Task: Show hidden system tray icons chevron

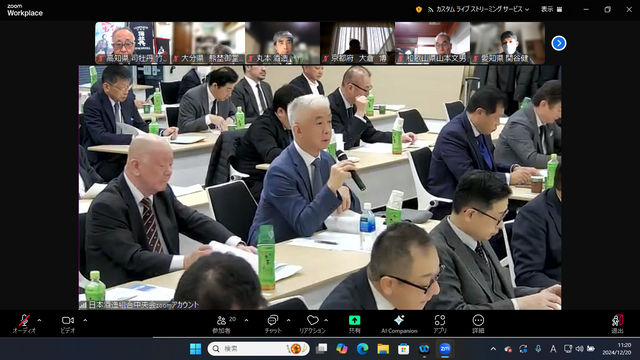Action: click(493, 349)
